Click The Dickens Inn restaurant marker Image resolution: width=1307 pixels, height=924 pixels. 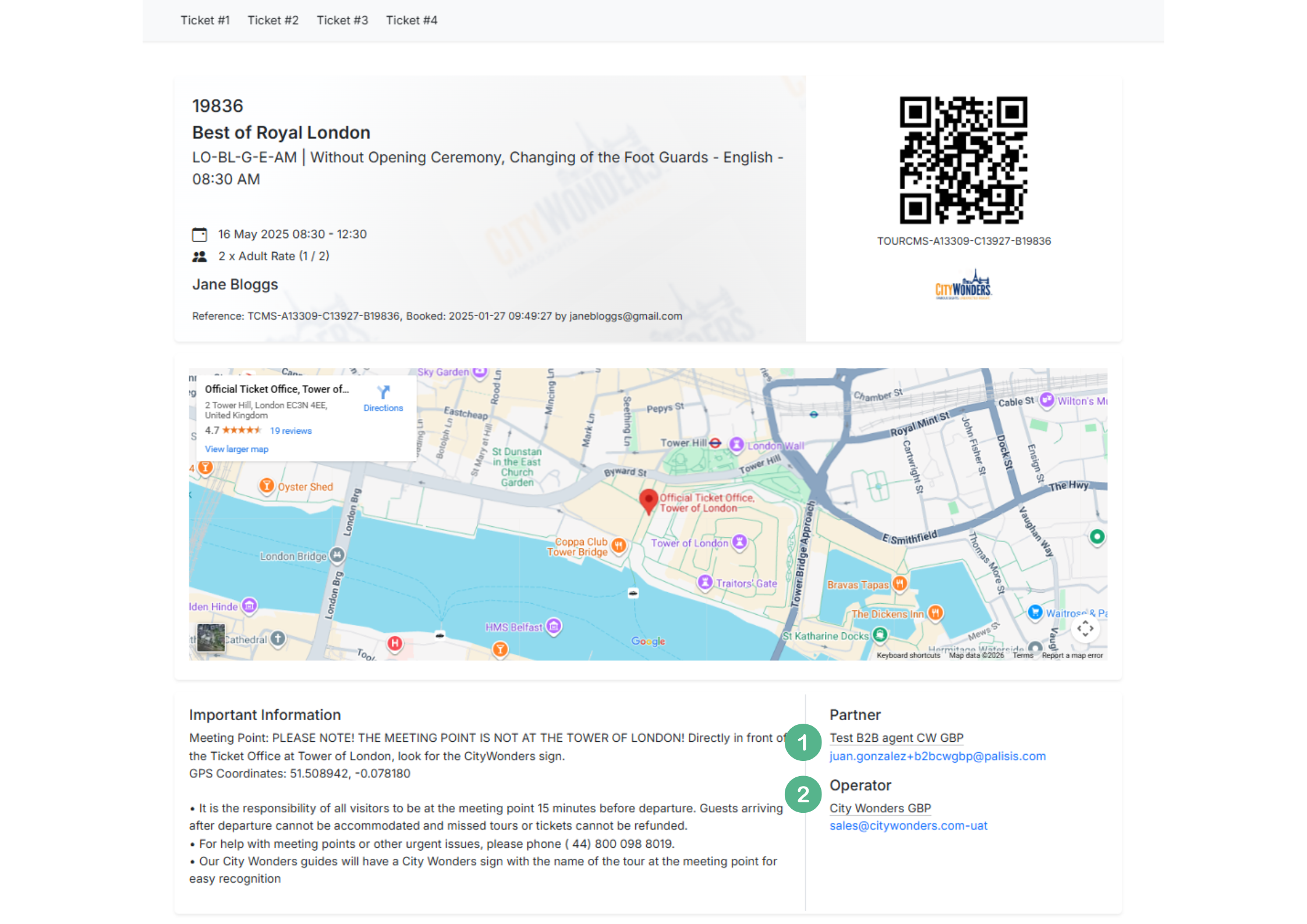coord(936,613)
